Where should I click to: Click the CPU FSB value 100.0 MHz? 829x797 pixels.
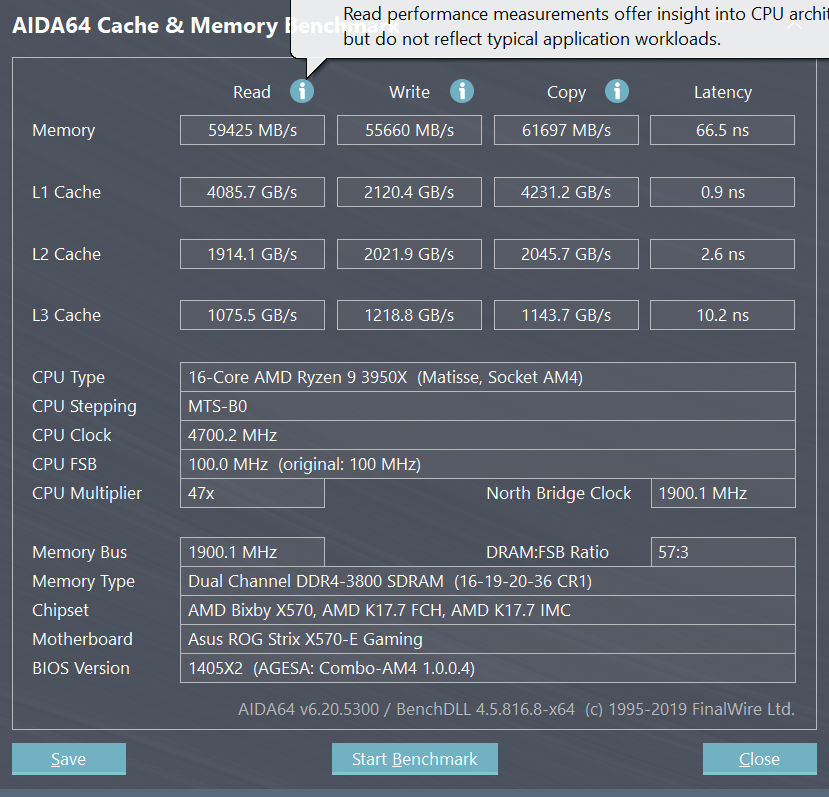click(x=487, y=464)
